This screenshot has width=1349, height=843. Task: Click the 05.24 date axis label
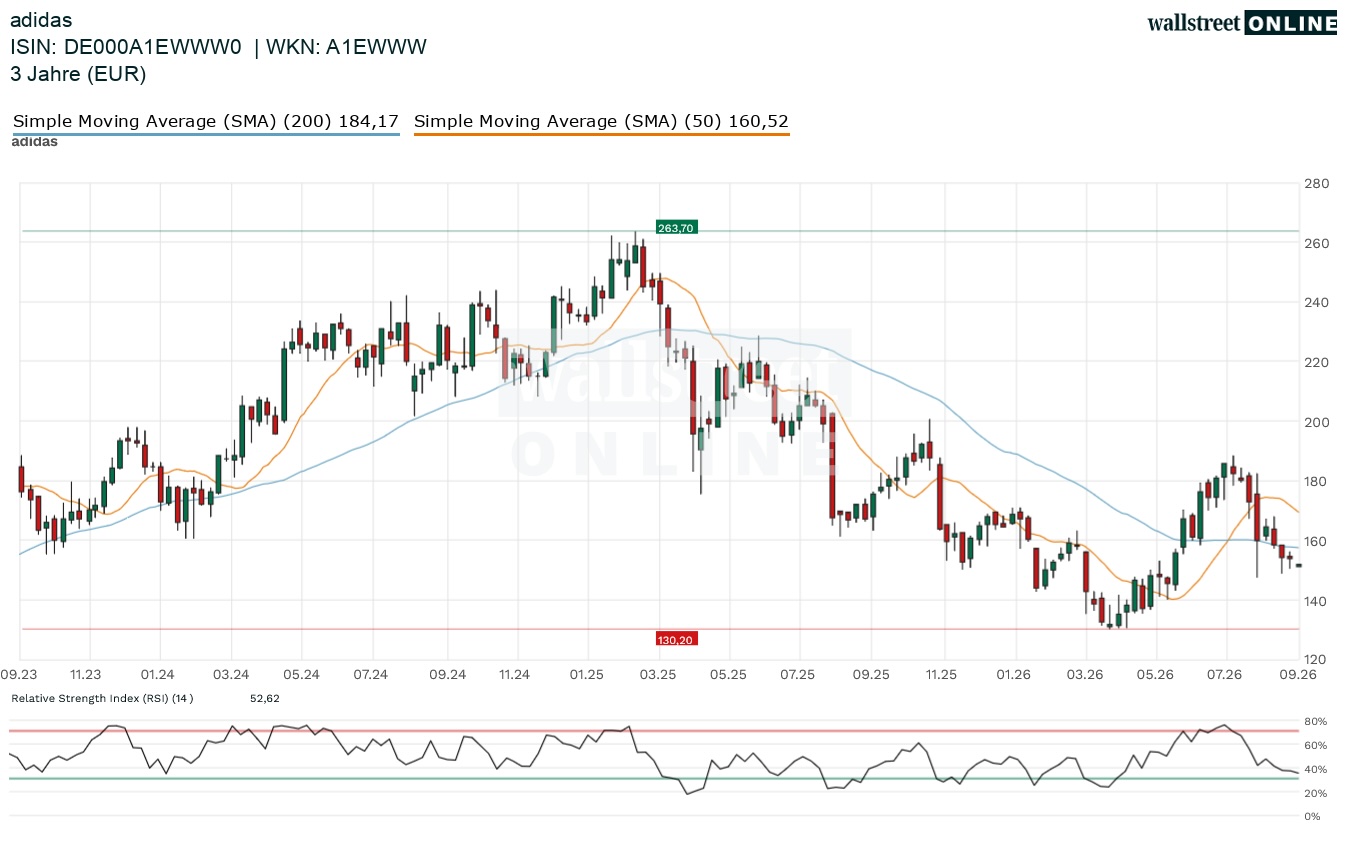(x=301, y=675)
